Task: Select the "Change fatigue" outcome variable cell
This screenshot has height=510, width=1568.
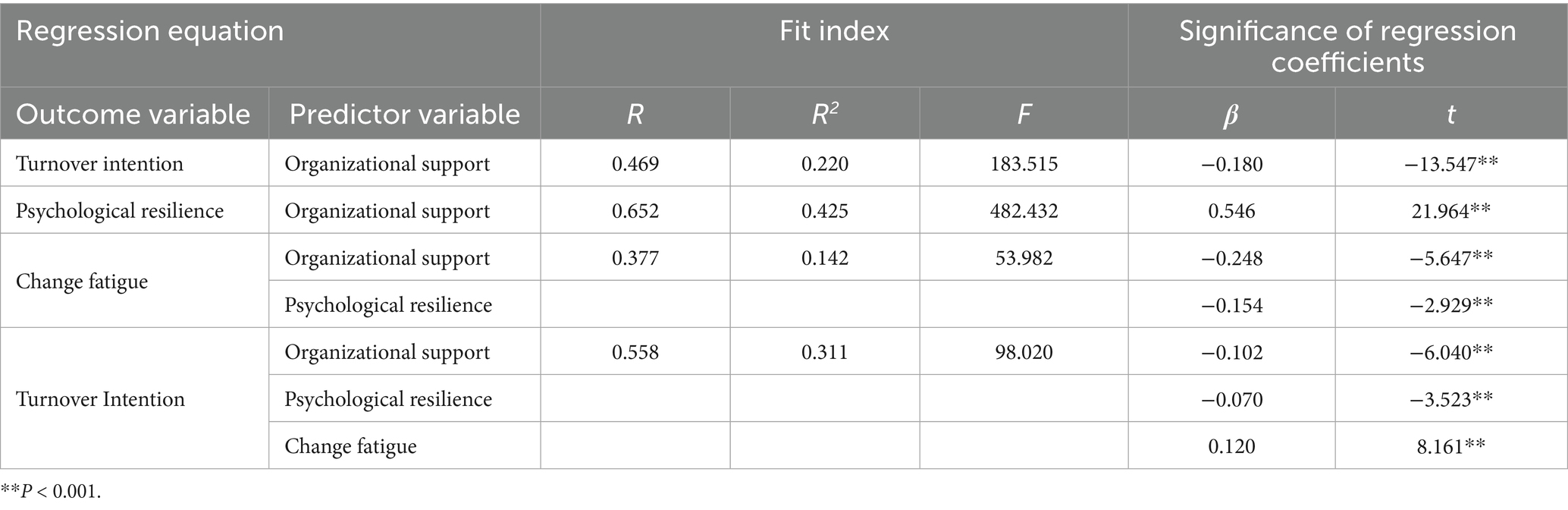Action: [x=82, y=282]
